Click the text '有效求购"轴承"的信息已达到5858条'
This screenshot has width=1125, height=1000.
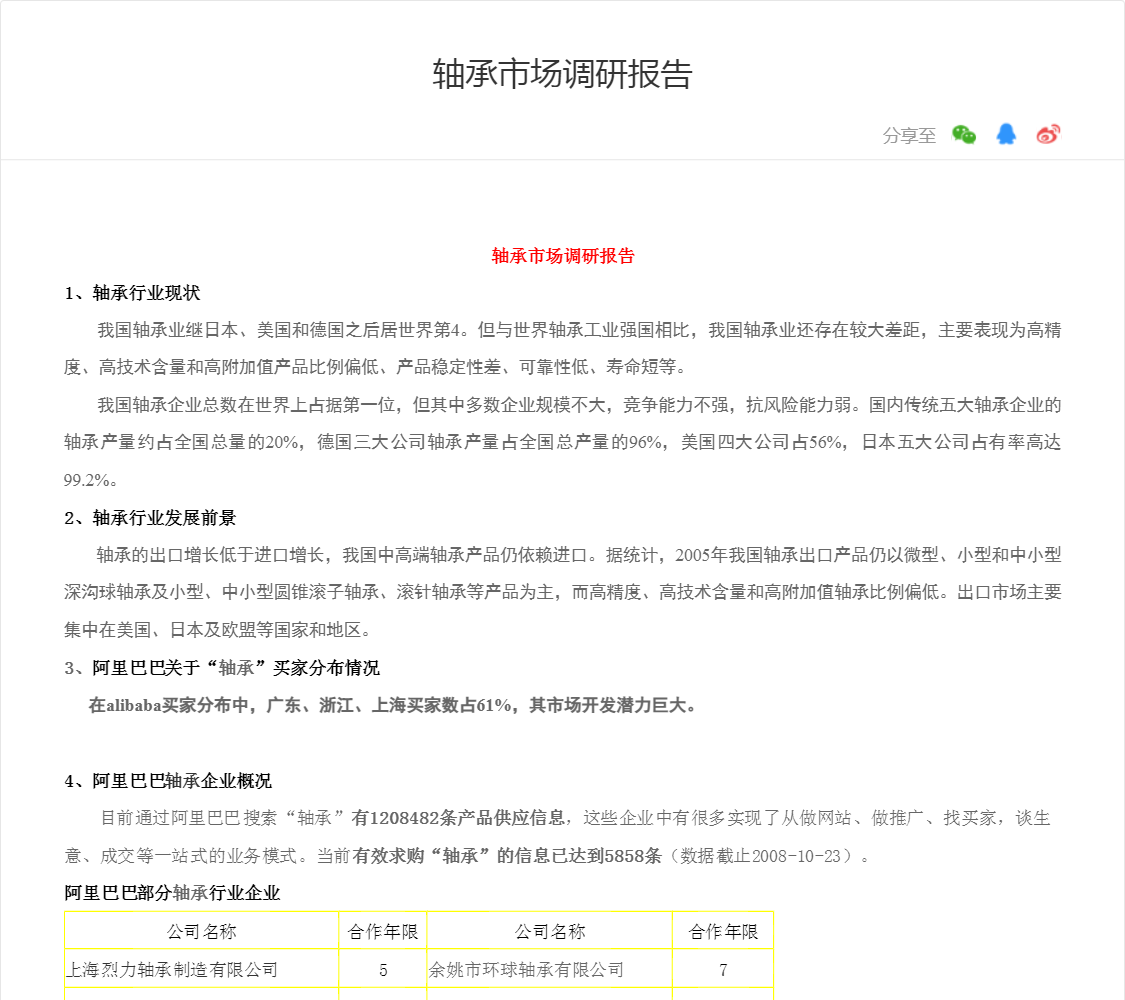pos(507,856)
